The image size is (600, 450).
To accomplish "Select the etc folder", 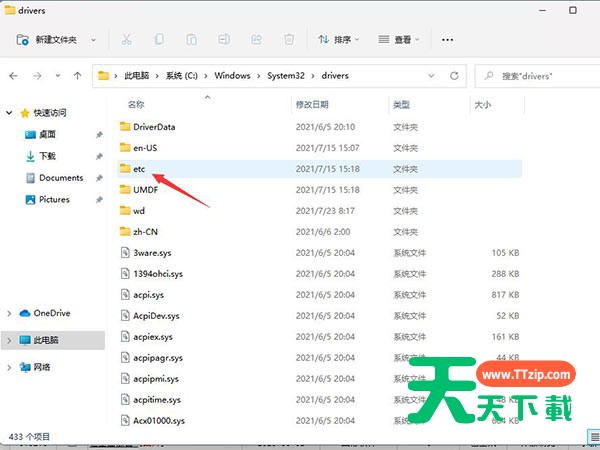I will point(140,170).
